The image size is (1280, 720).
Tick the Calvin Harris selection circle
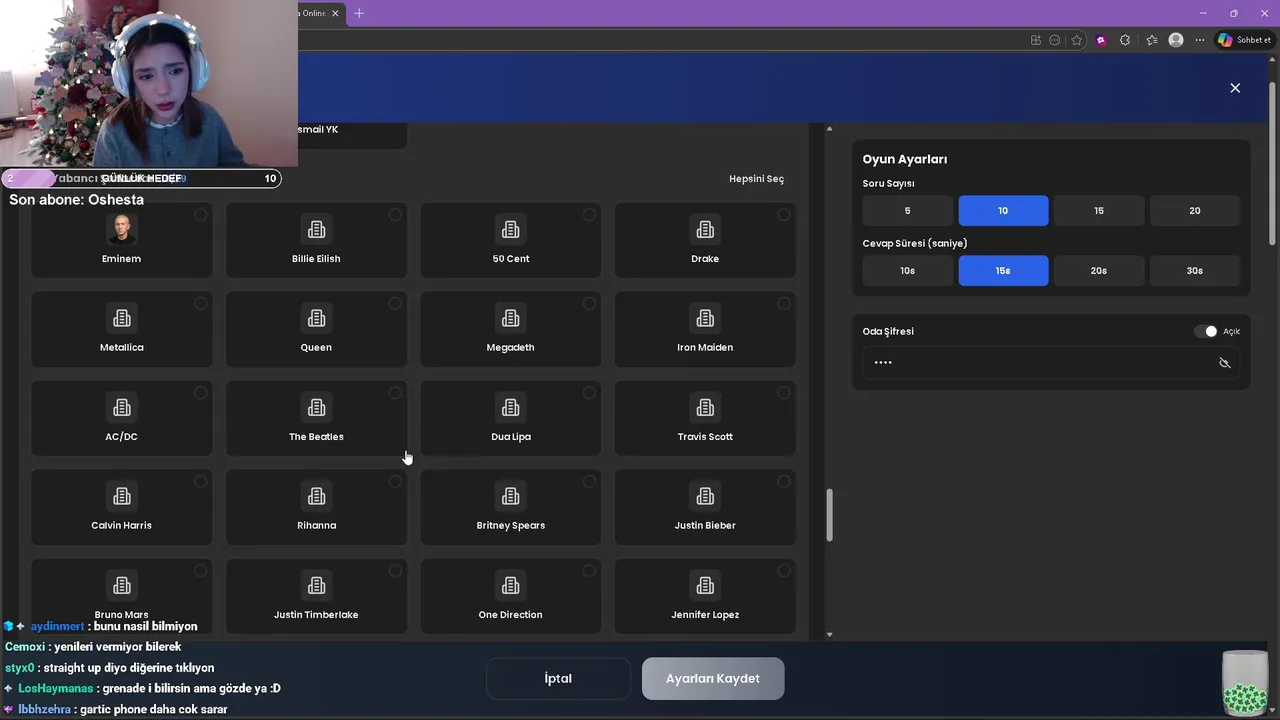tap(200, 482)
